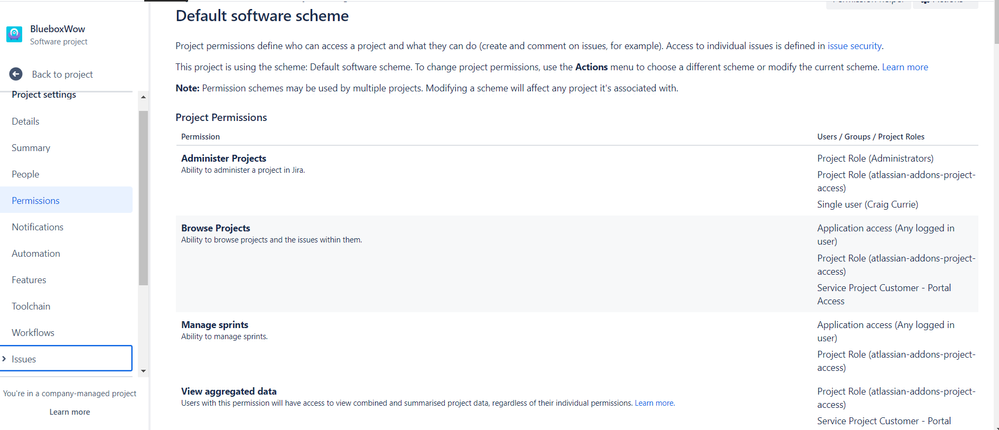Open the Workflows settings
This screenshot has width=999, height=430.
point(33,333)
